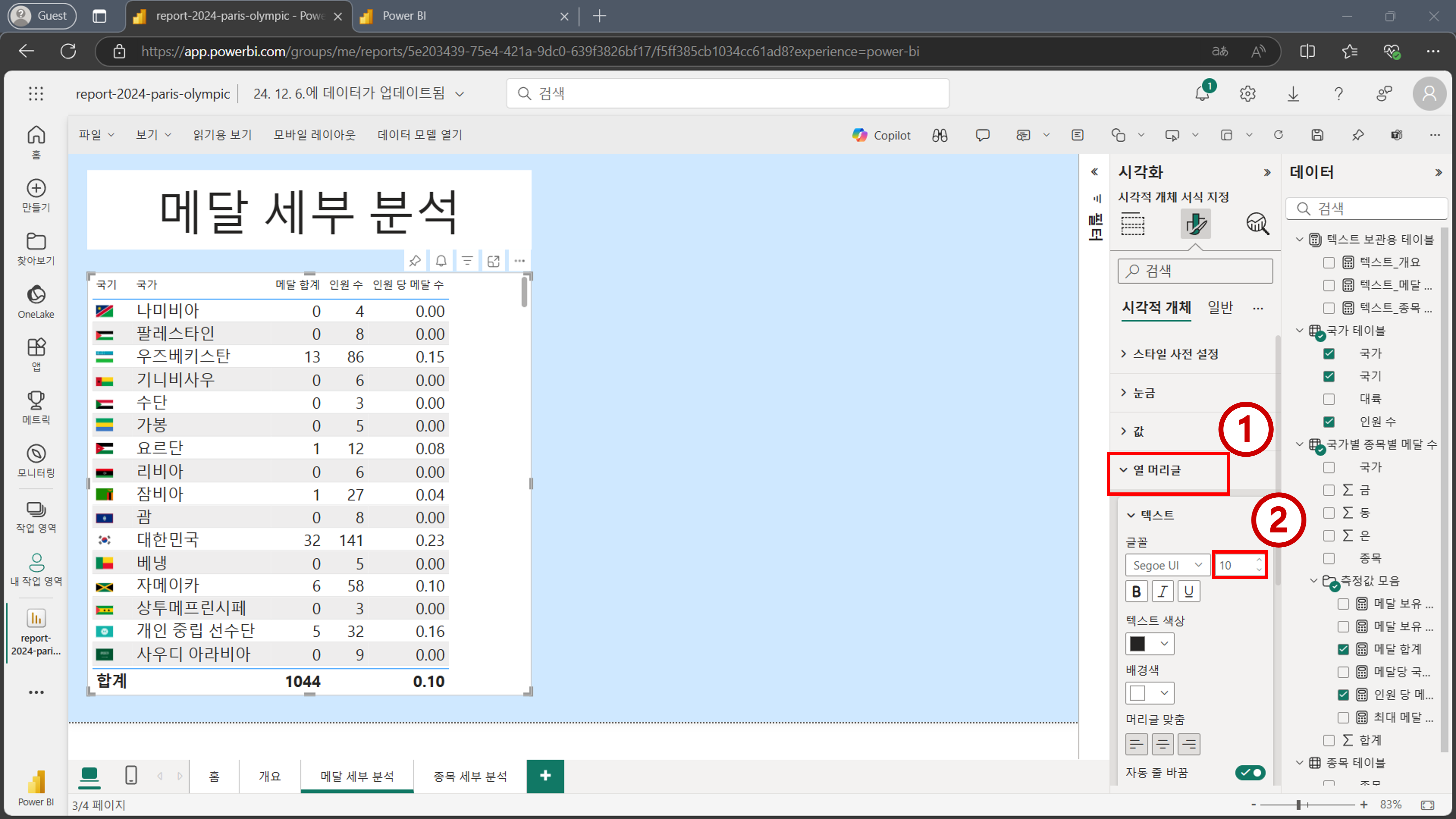Toggle the 자동 줄 바꿈 switch
Screen dimensions: 1456x819
1250,773
